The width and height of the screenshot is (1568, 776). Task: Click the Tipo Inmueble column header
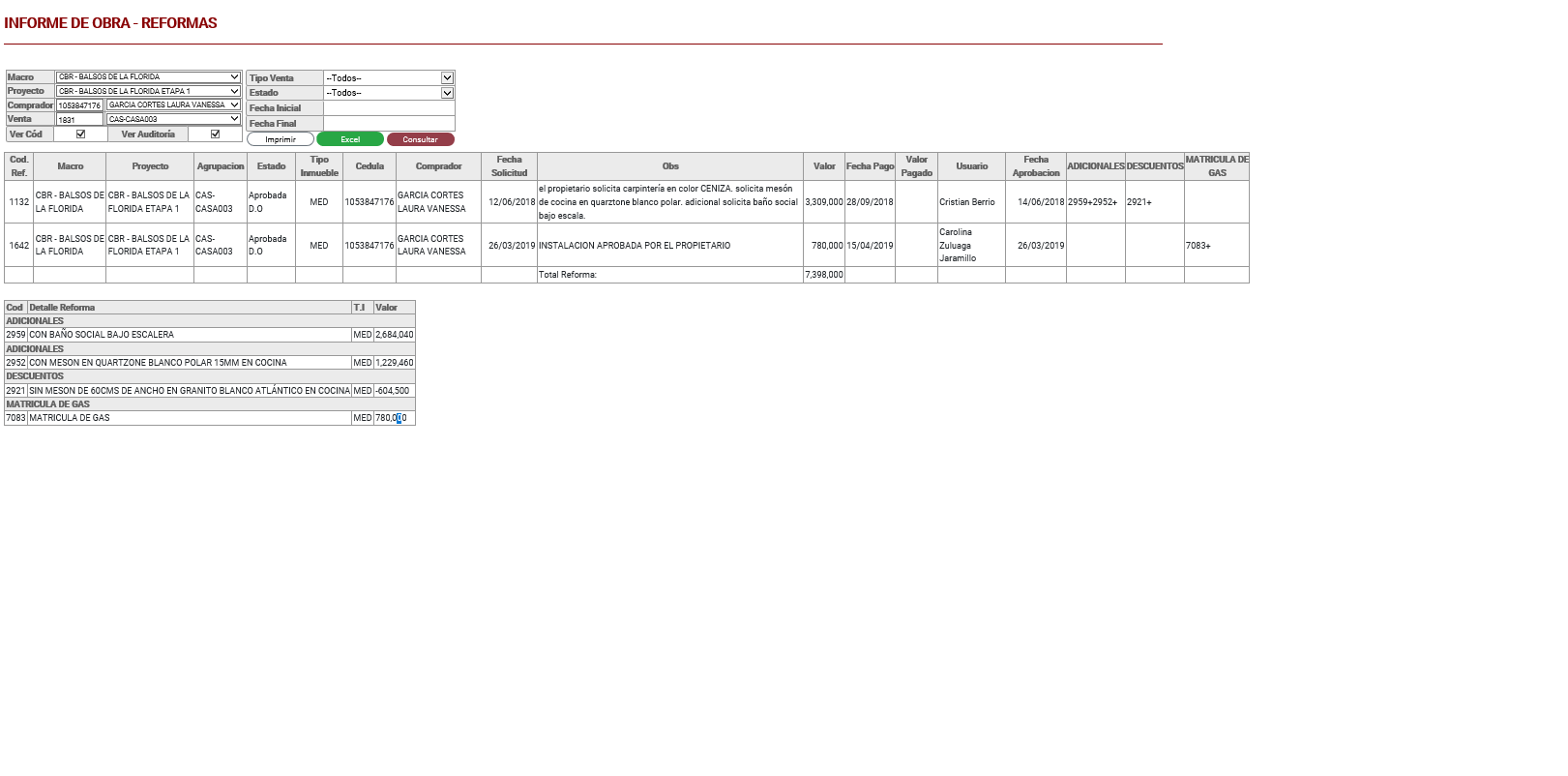point(319,166)
